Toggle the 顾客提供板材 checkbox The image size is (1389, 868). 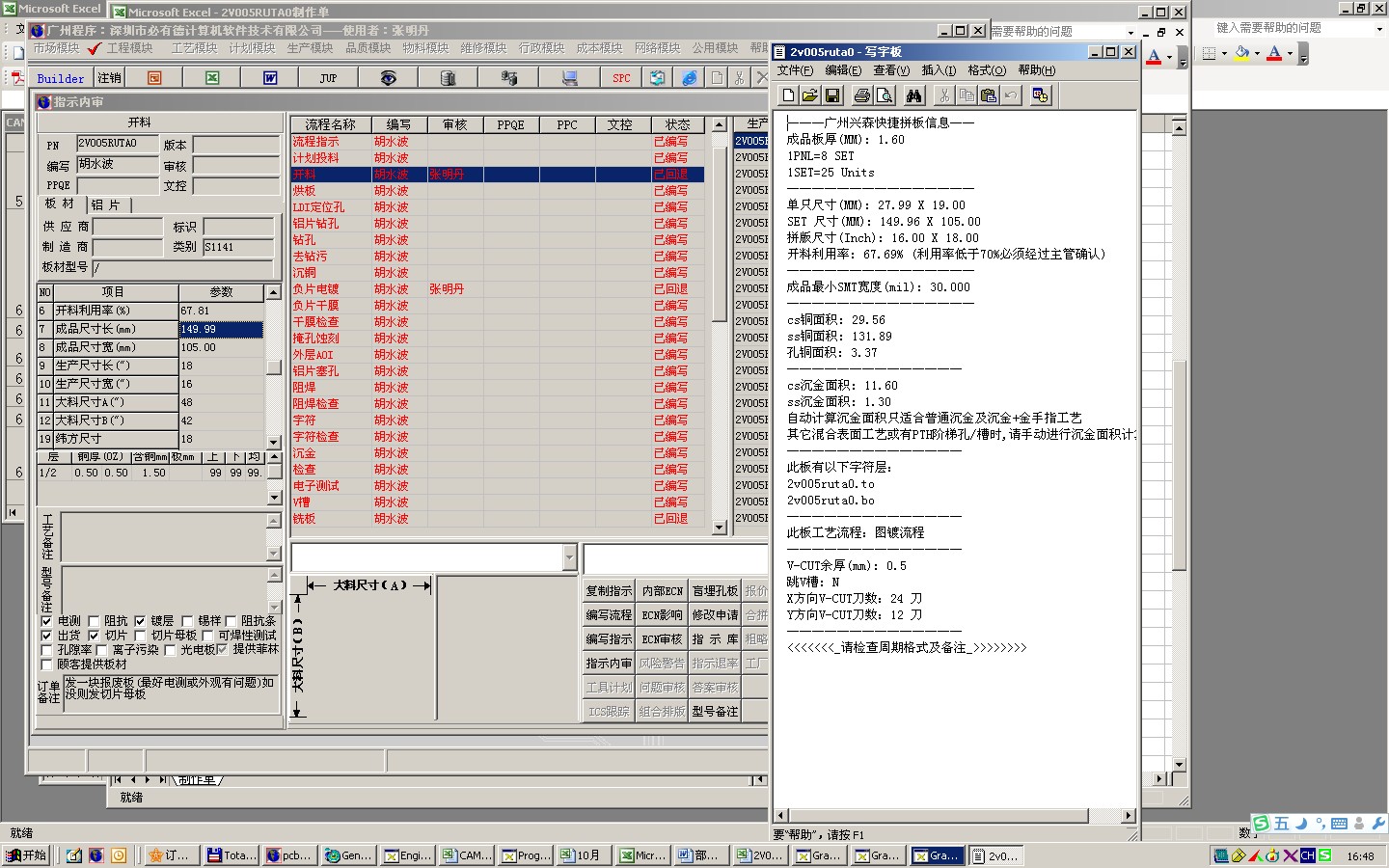coord(46,665)
